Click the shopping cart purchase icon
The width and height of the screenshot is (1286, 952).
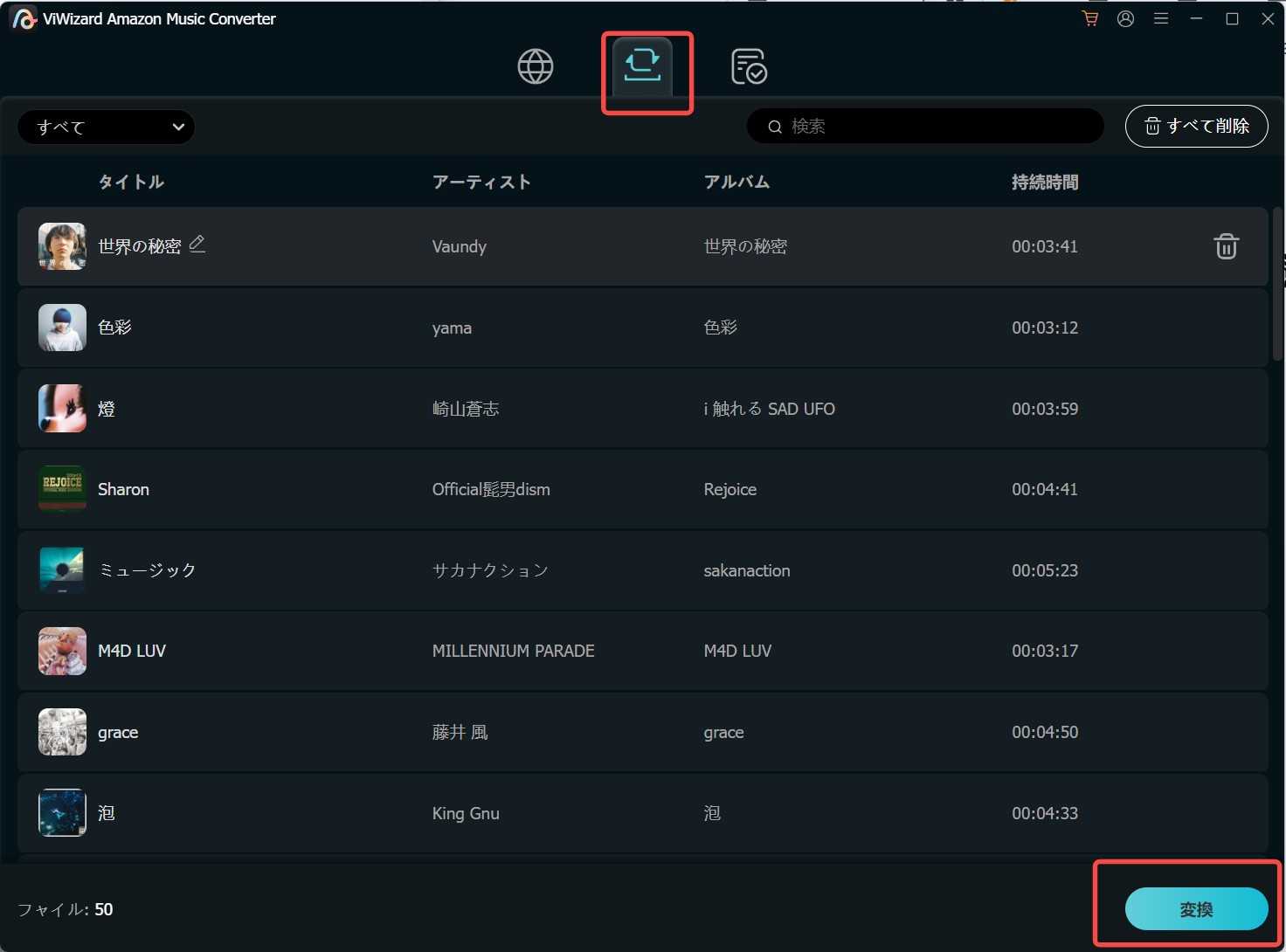(x=1090, y=18)
